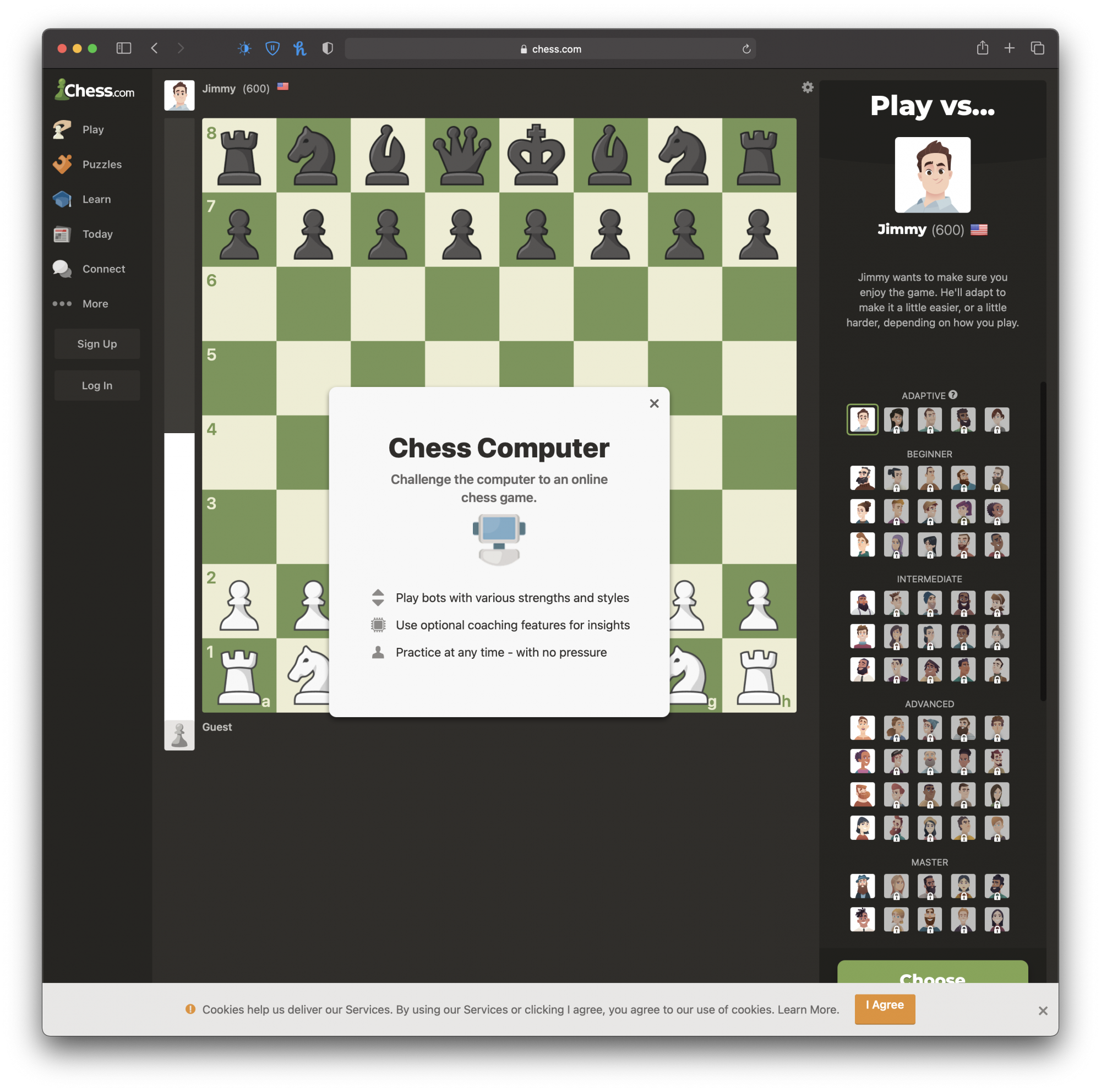Click the empty e5 square
The width and height of the screenshot is (1101, 1092).
[536, 363]
